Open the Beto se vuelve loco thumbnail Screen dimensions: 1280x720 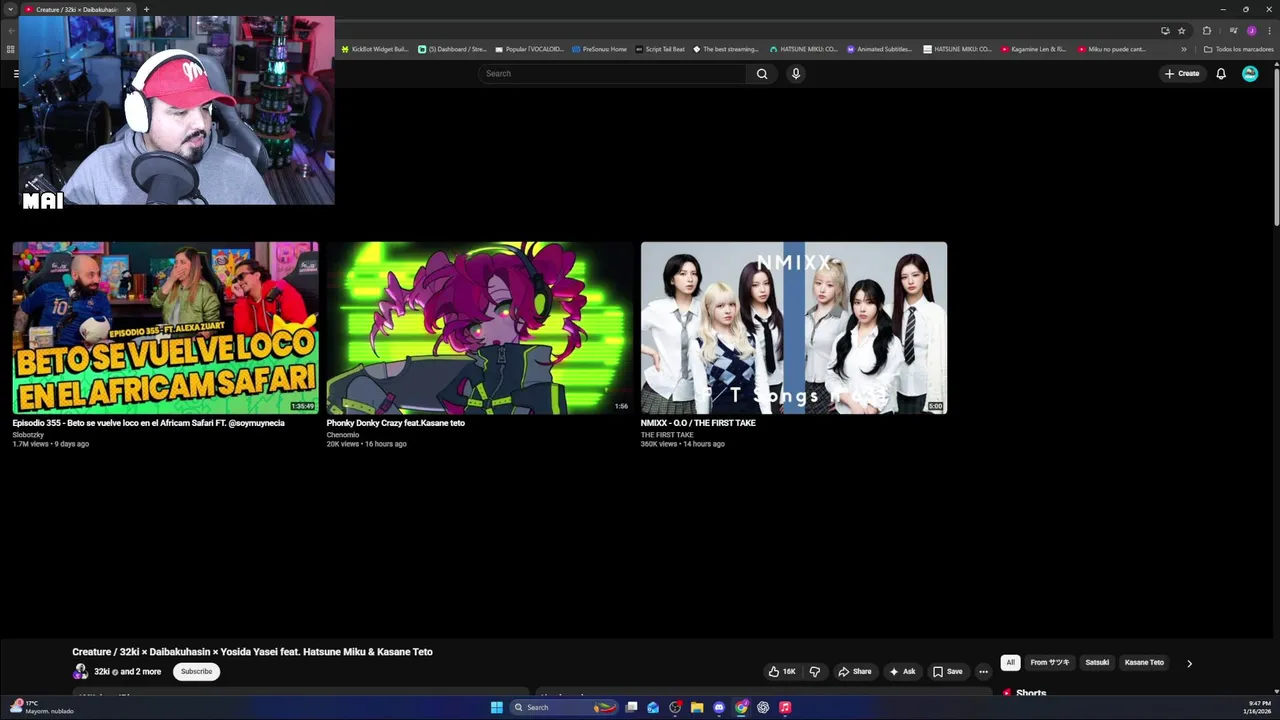point(165,328)
